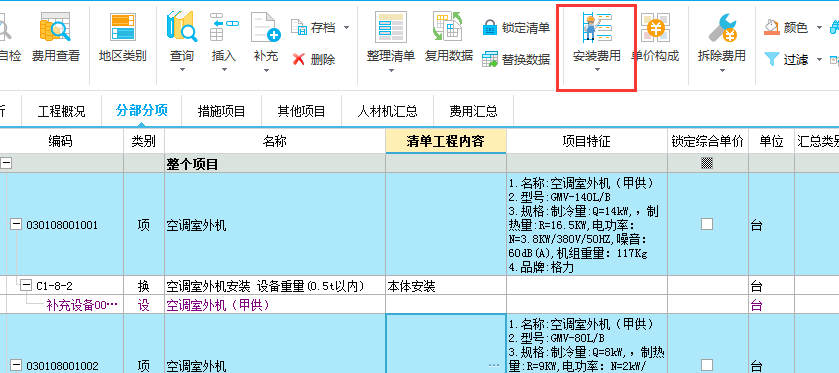Viewport: 839px width, 373px height.
Task: Collapse the 整个项目 root row
Action: 6,164
